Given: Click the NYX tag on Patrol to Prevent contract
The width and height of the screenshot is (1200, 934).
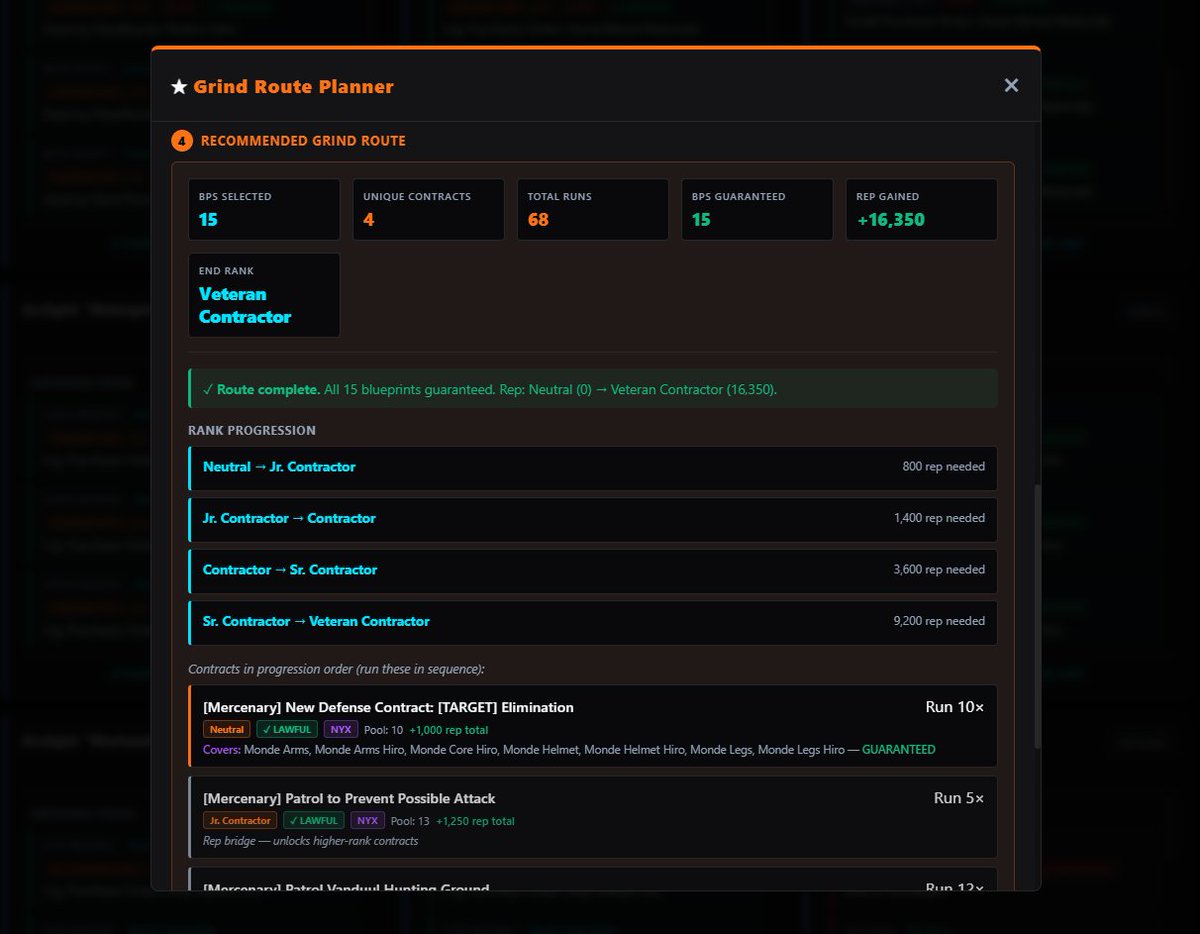Looking at the screenshot, I should tap(368, 821).
